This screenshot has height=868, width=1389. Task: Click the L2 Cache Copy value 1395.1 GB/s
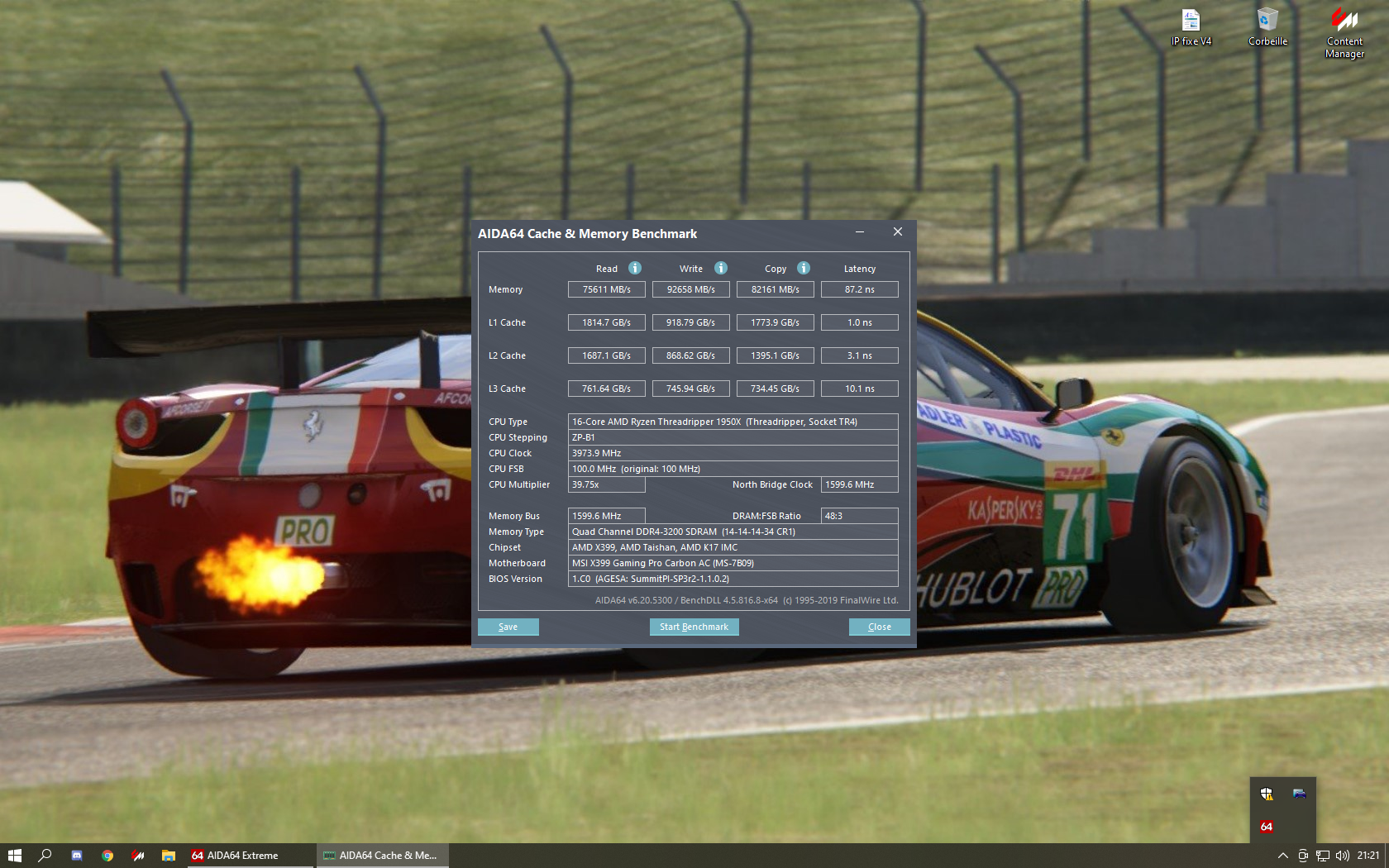pyautogui.click(x=776, y=355)
